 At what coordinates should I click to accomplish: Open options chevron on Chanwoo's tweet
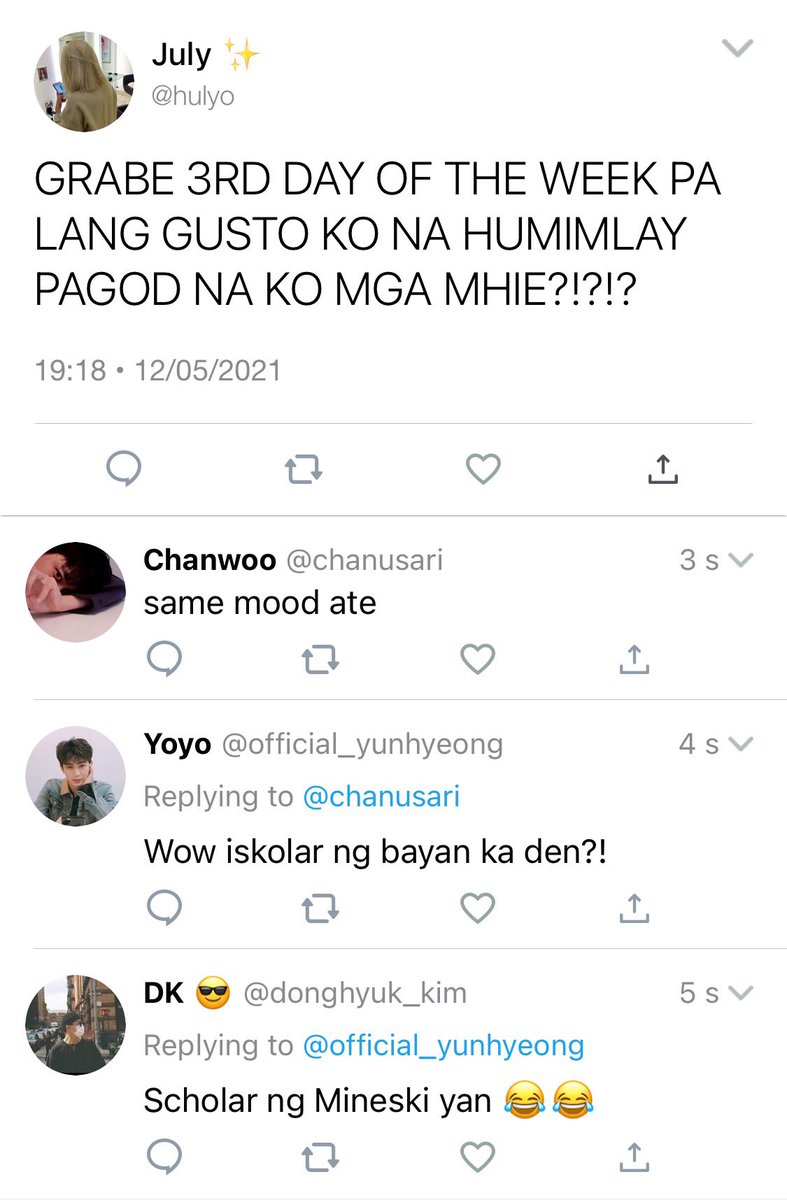pos(741,561)
